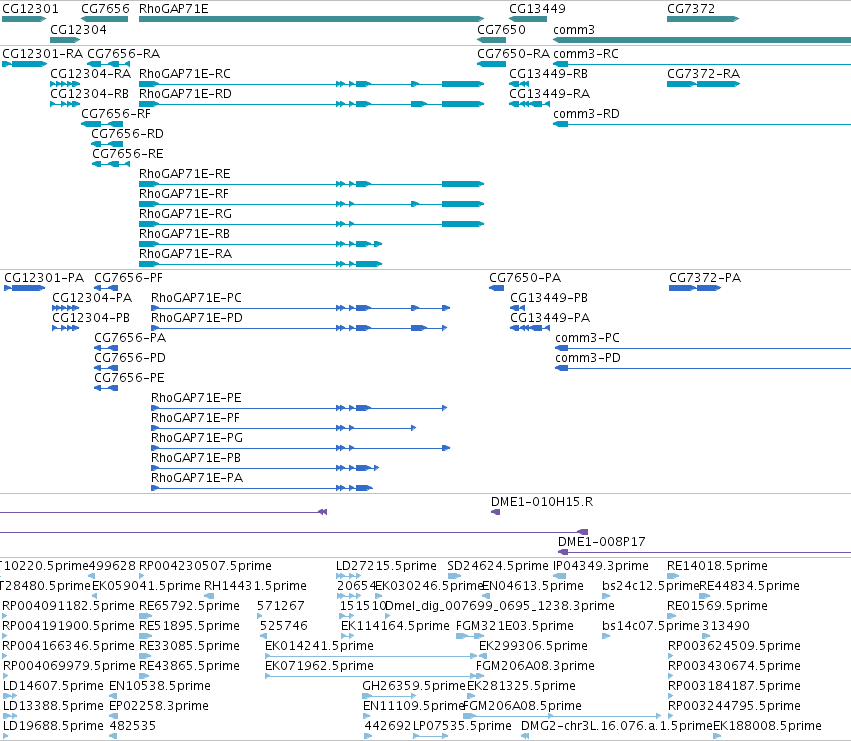
Task: Select EST LD27215.5prime
Action: coord(348,575)
